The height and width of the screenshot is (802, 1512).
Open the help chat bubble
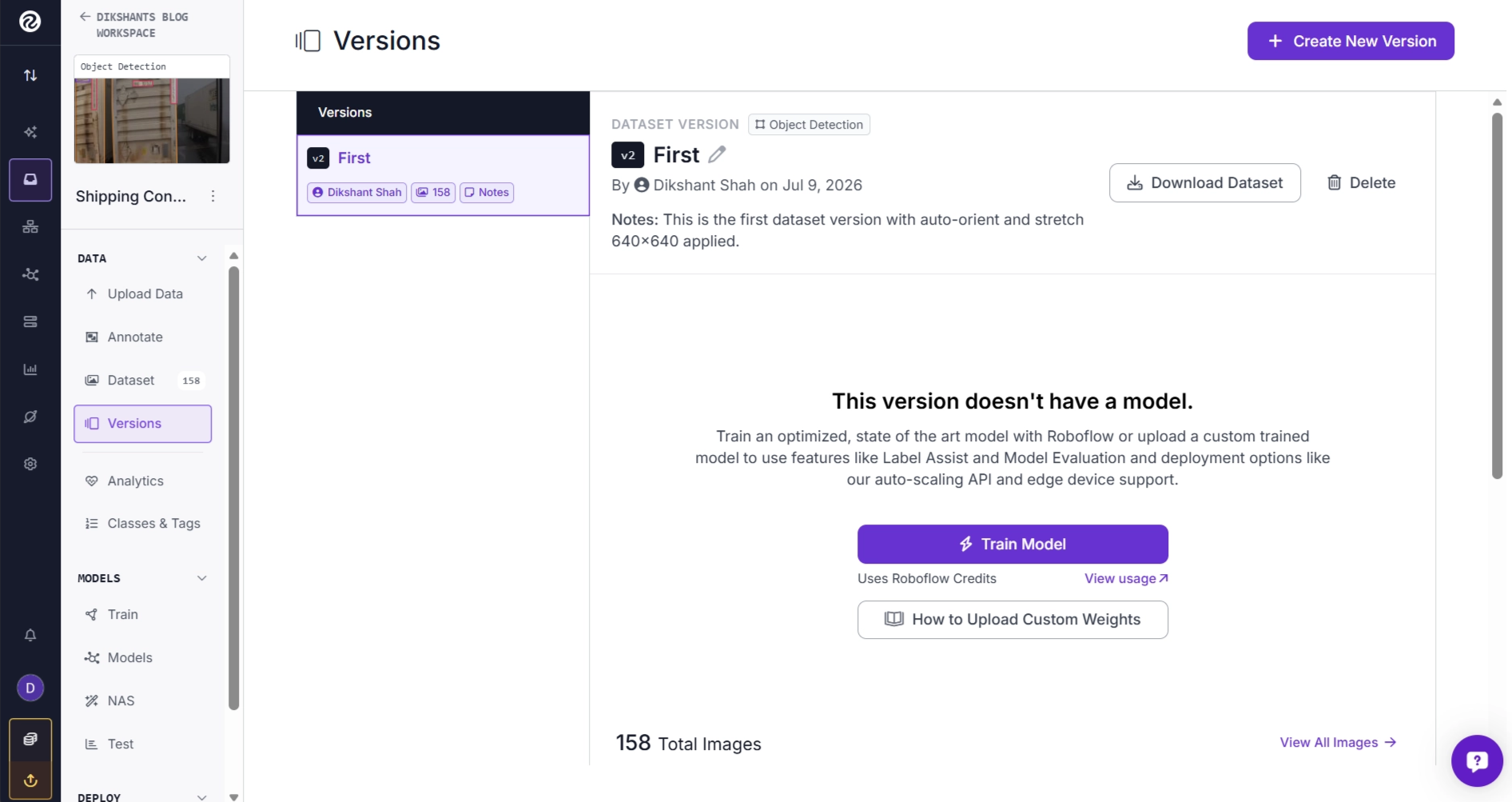[x=1477, y=760]
